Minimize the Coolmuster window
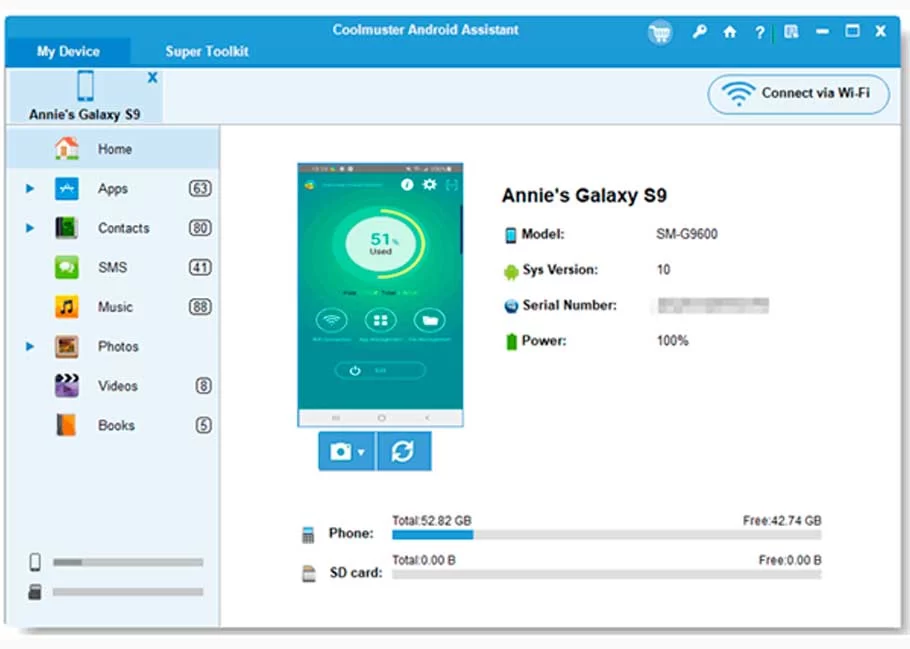This screenshot has width=910, height=649. tap(822, 31)
